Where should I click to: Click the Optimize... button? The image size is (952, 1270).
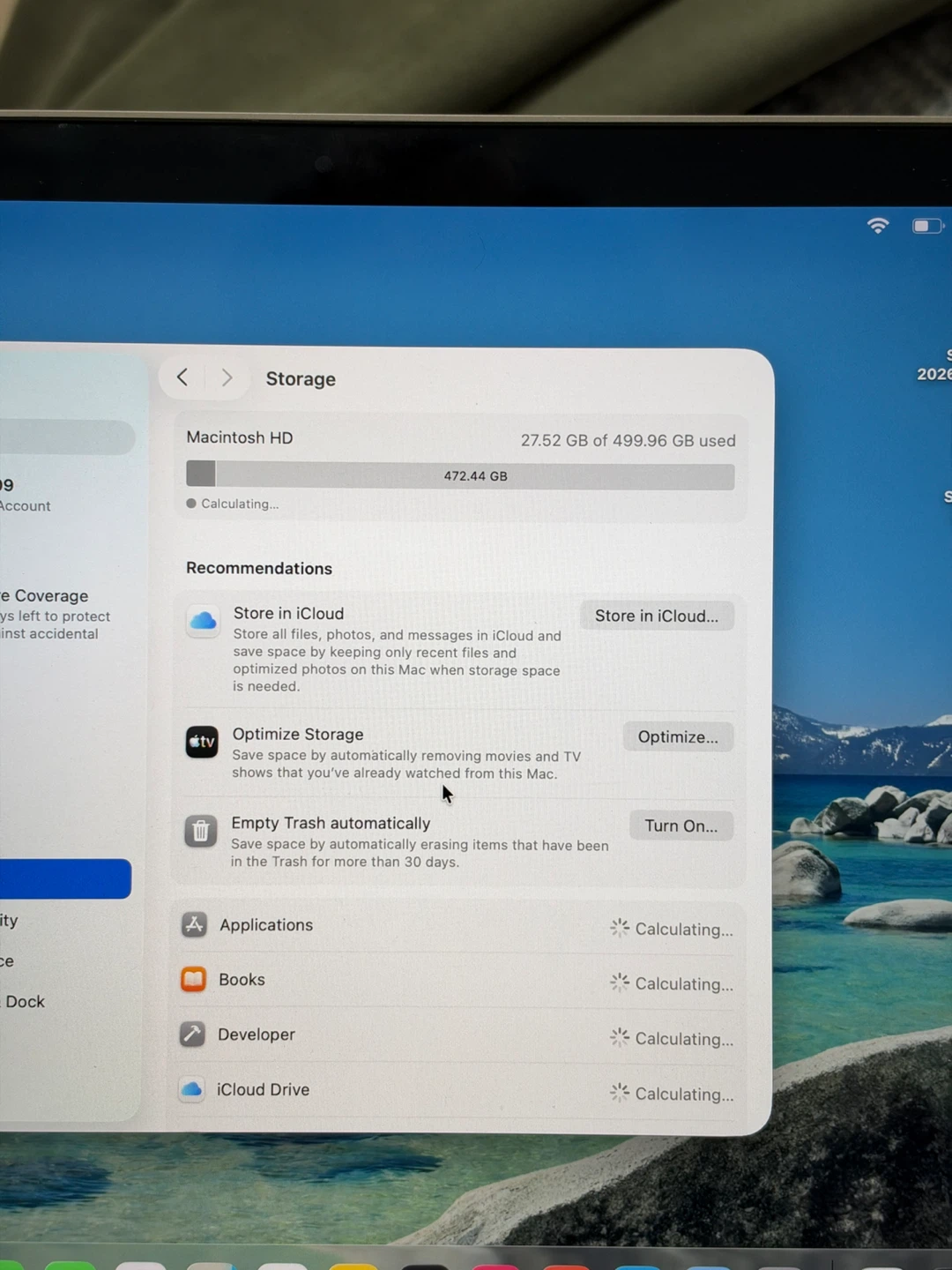678,737
